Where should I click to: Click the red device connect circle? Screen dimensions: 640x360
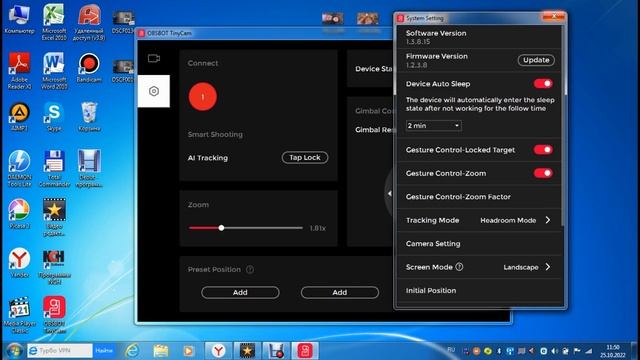(203, 97)
